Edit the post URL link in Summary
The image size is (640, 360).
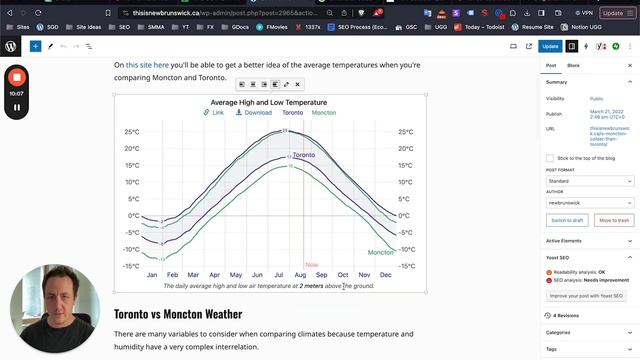point(609,136)
